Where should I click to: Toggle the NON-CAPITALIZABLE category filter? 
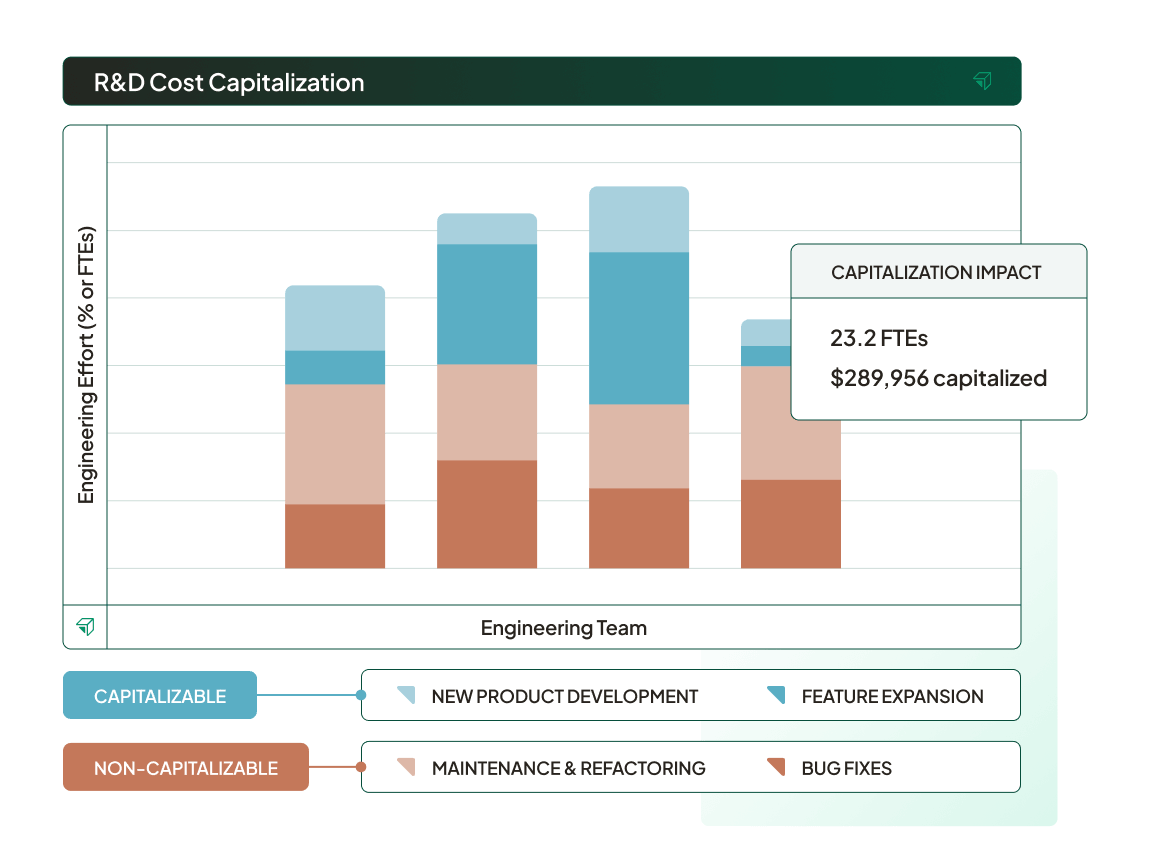[x=186, y=766]
